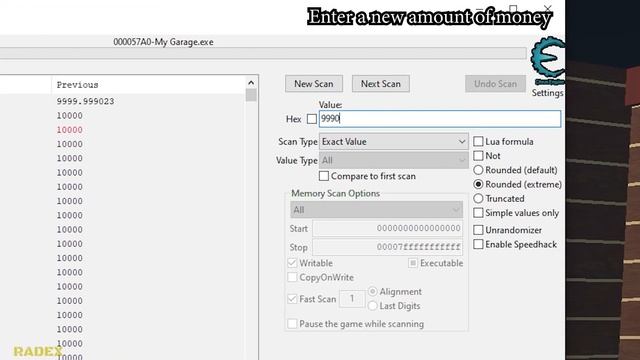
Task: Toggle the Enable Speedhack checkbox
Action: 478,244
